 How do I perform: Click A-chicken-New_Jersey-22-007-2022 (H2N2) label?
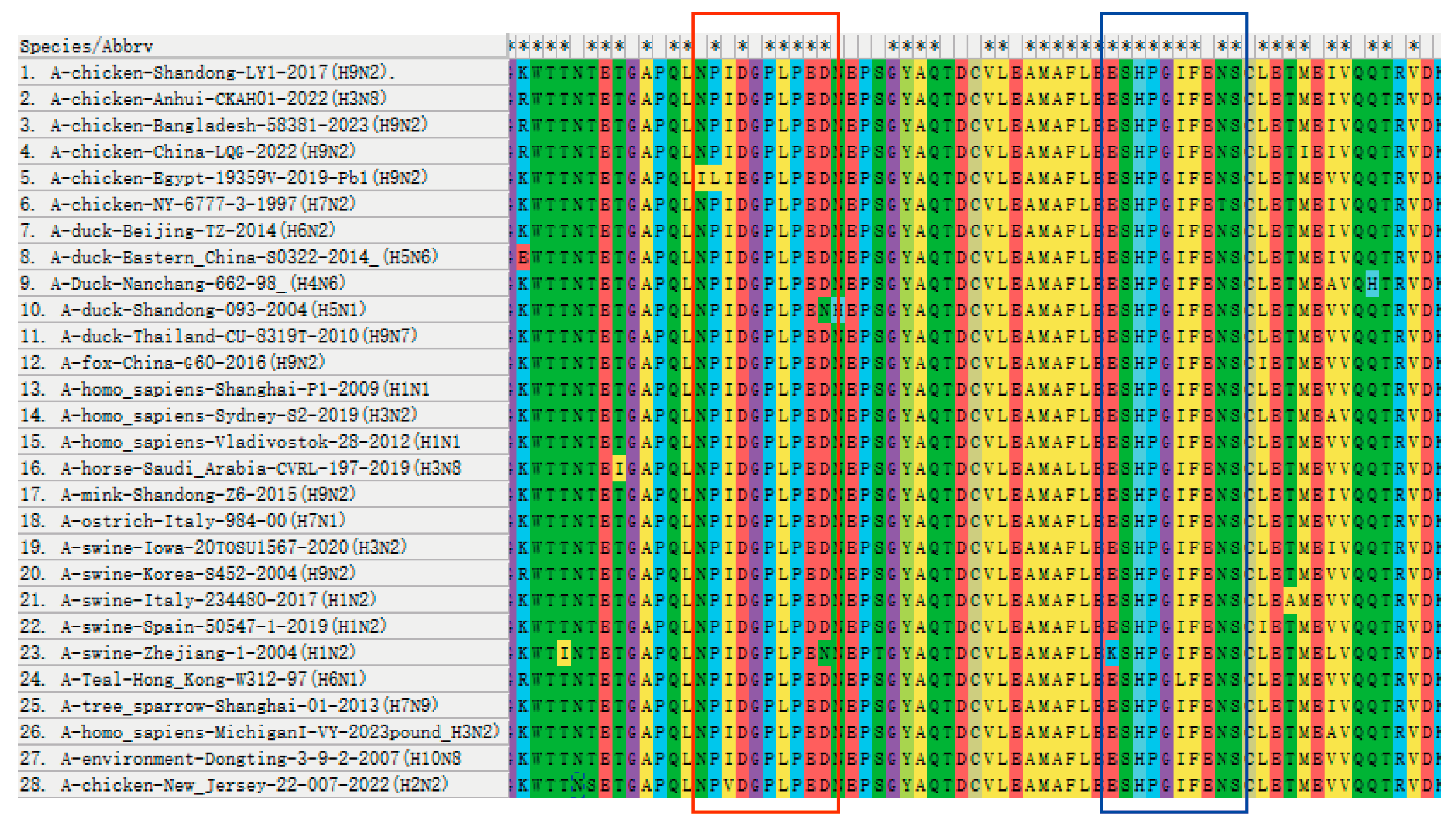[254, 785]
